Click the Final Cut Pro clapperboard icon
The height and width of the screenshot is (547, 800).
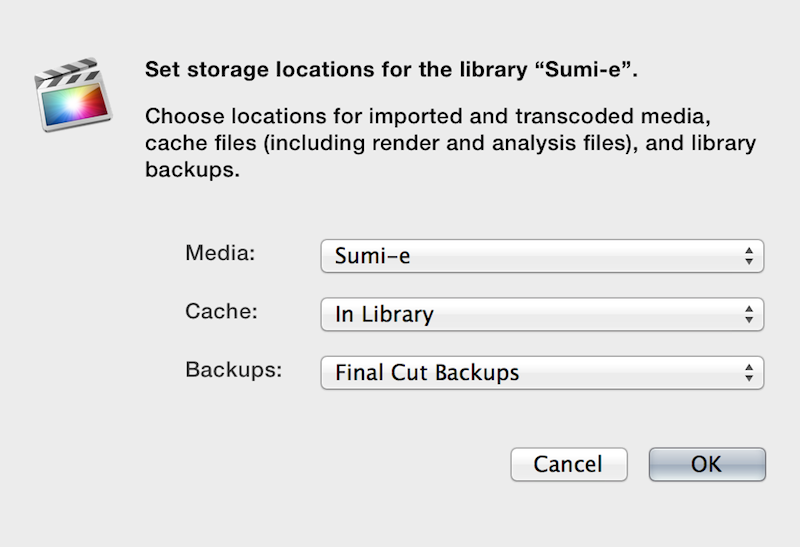coord(71,96)
